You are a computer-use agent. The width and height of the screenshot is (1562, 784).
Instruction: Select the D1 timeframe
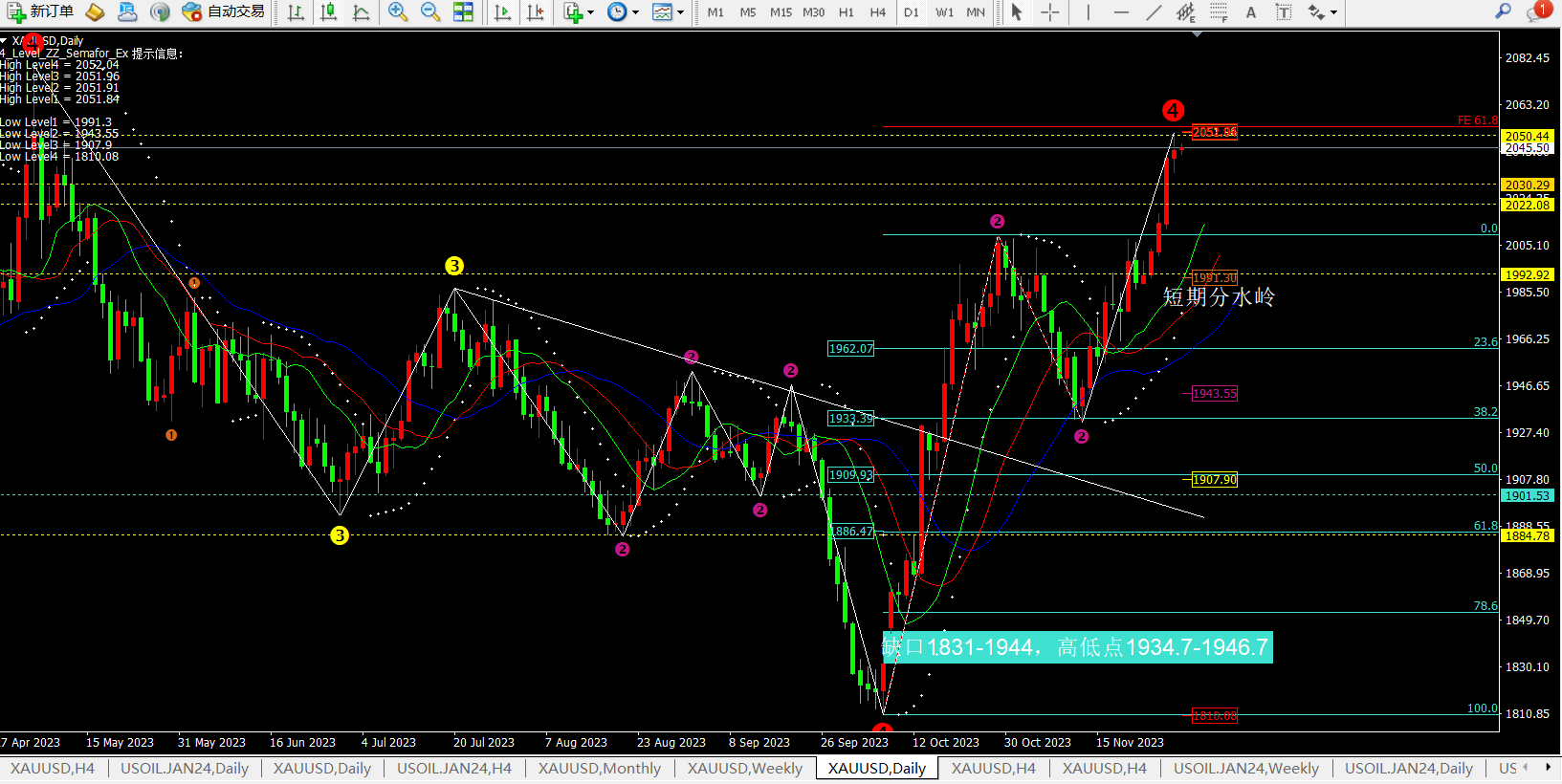coord(911,12)
